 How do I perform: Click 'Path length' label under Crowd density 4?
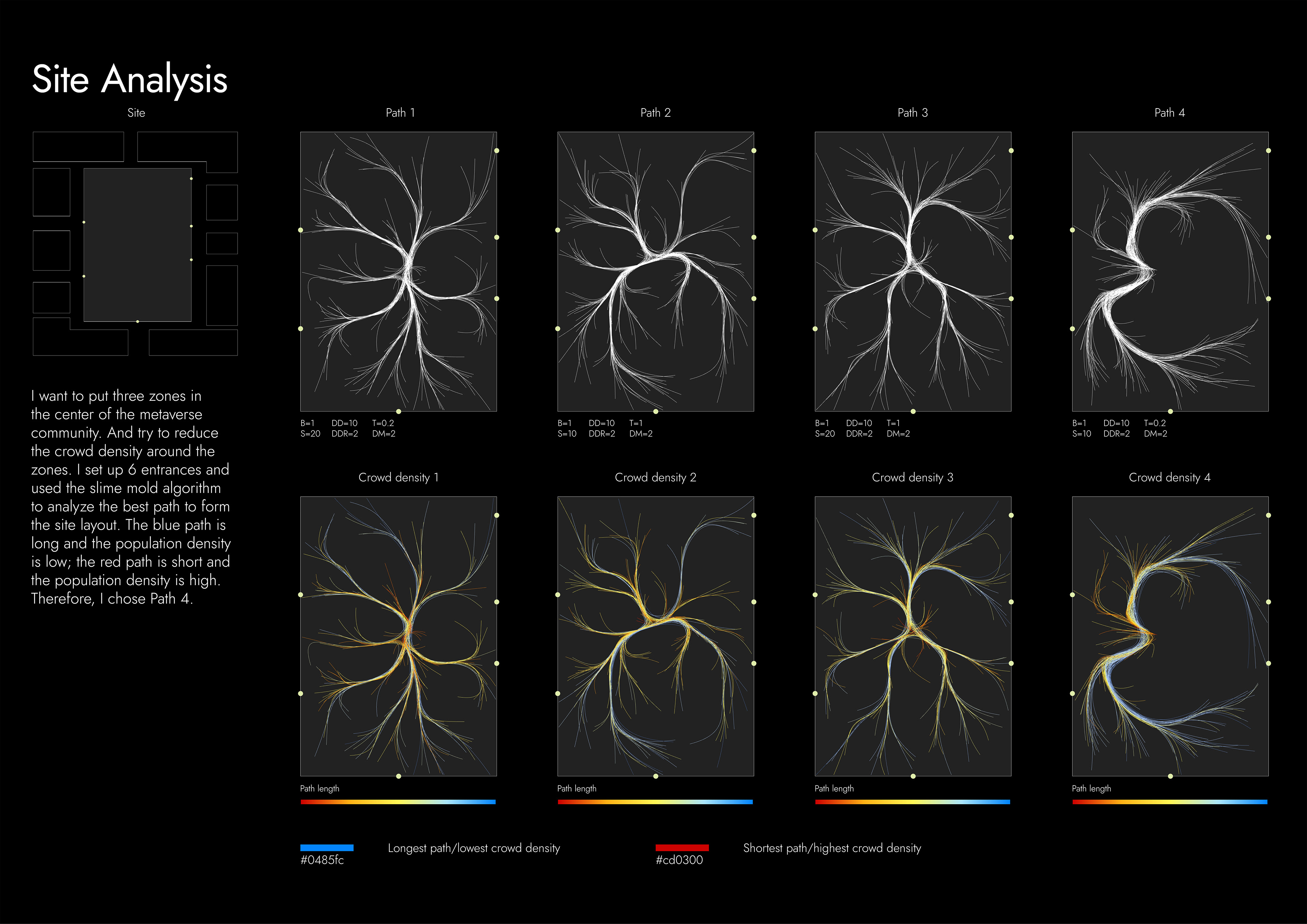coord(1091,789)
